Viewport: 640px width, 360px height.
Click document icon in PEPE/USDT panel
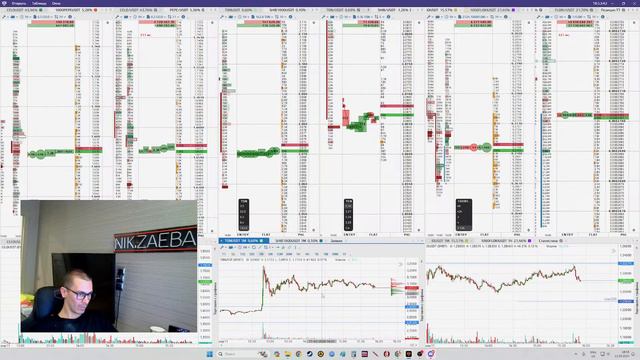click(x=148, y=17)
